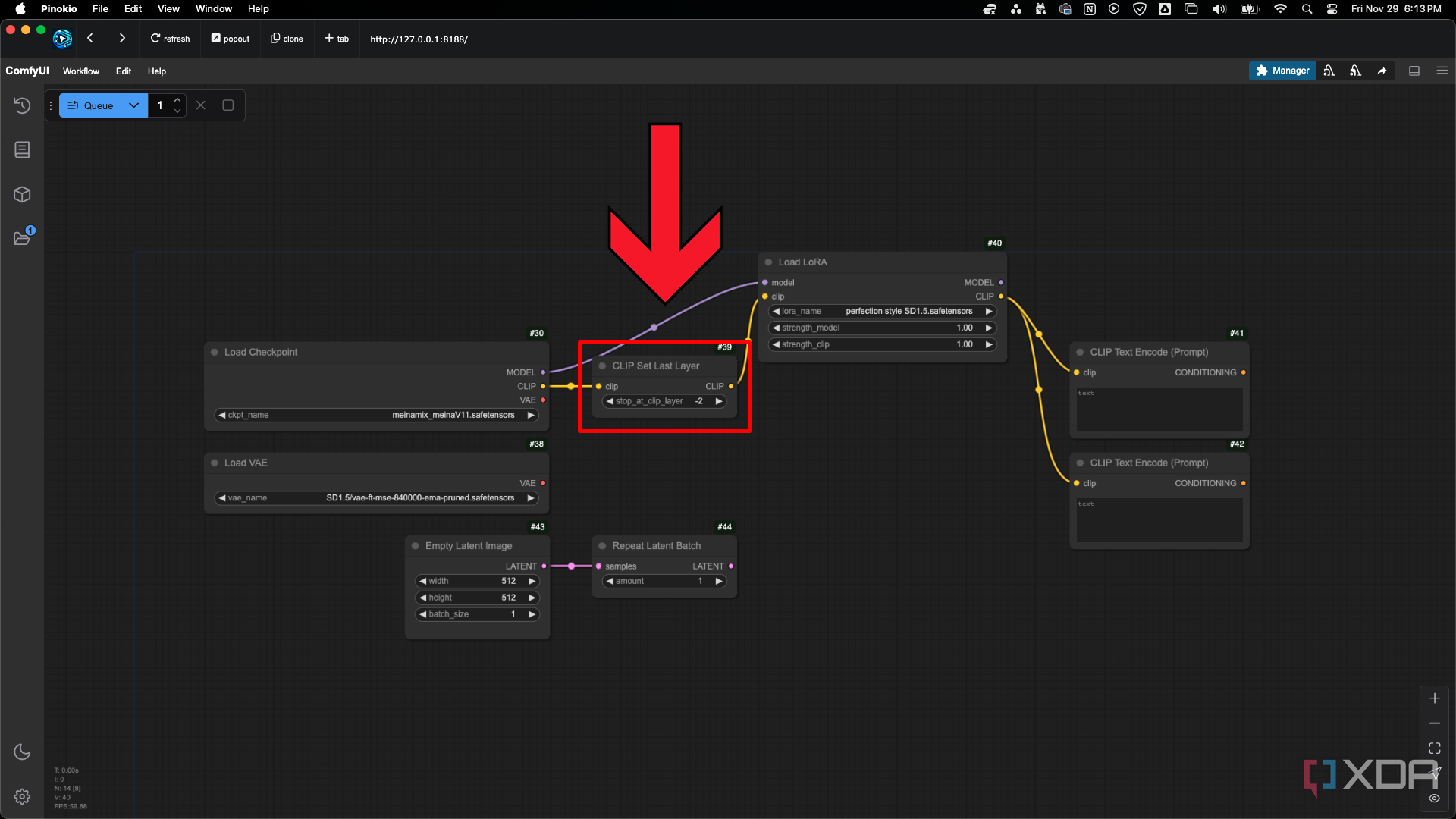The height and width of the screenshot is (819, 1456).
Task: Select previous VAE with vae_name left arrow
Action: [x=222, y=498]
